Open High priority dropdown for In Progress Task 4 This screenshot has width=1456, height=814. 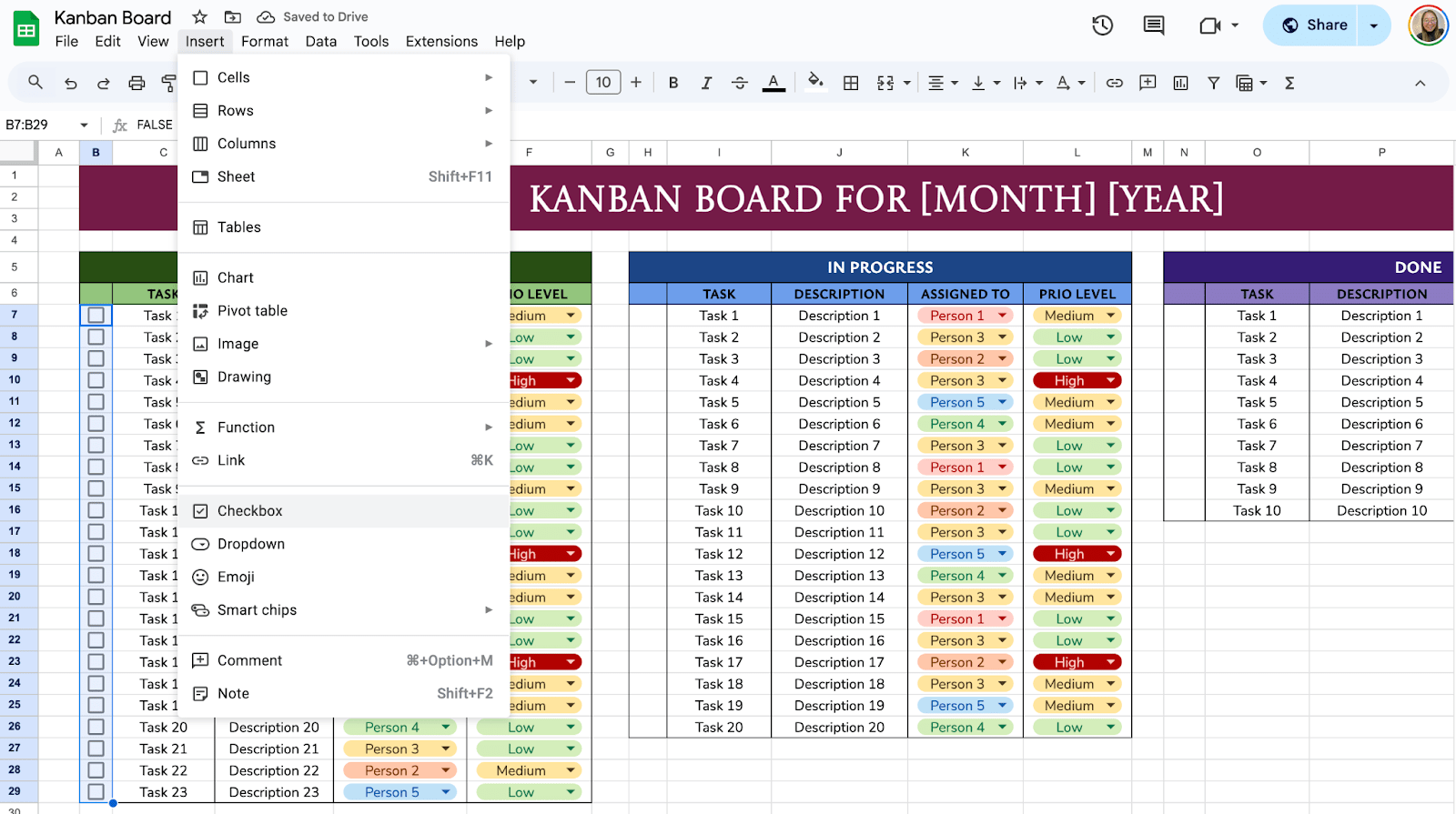(x=1111, y=380)
